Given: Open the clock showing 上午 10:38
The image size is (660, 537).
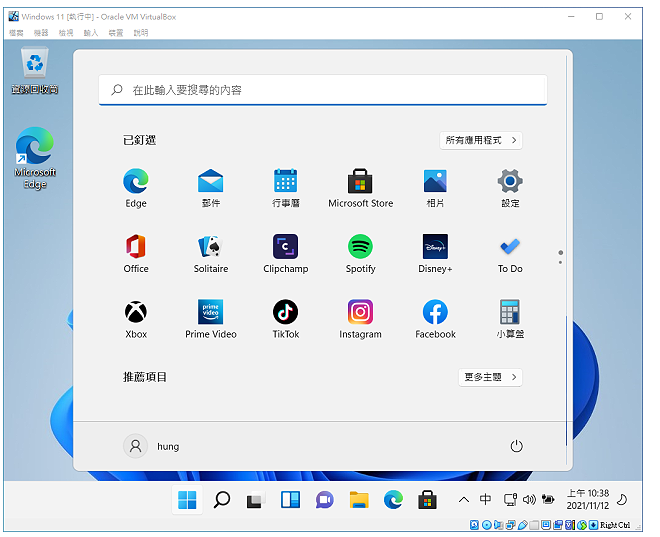Looking at the screenshot, I should point(588,500).
